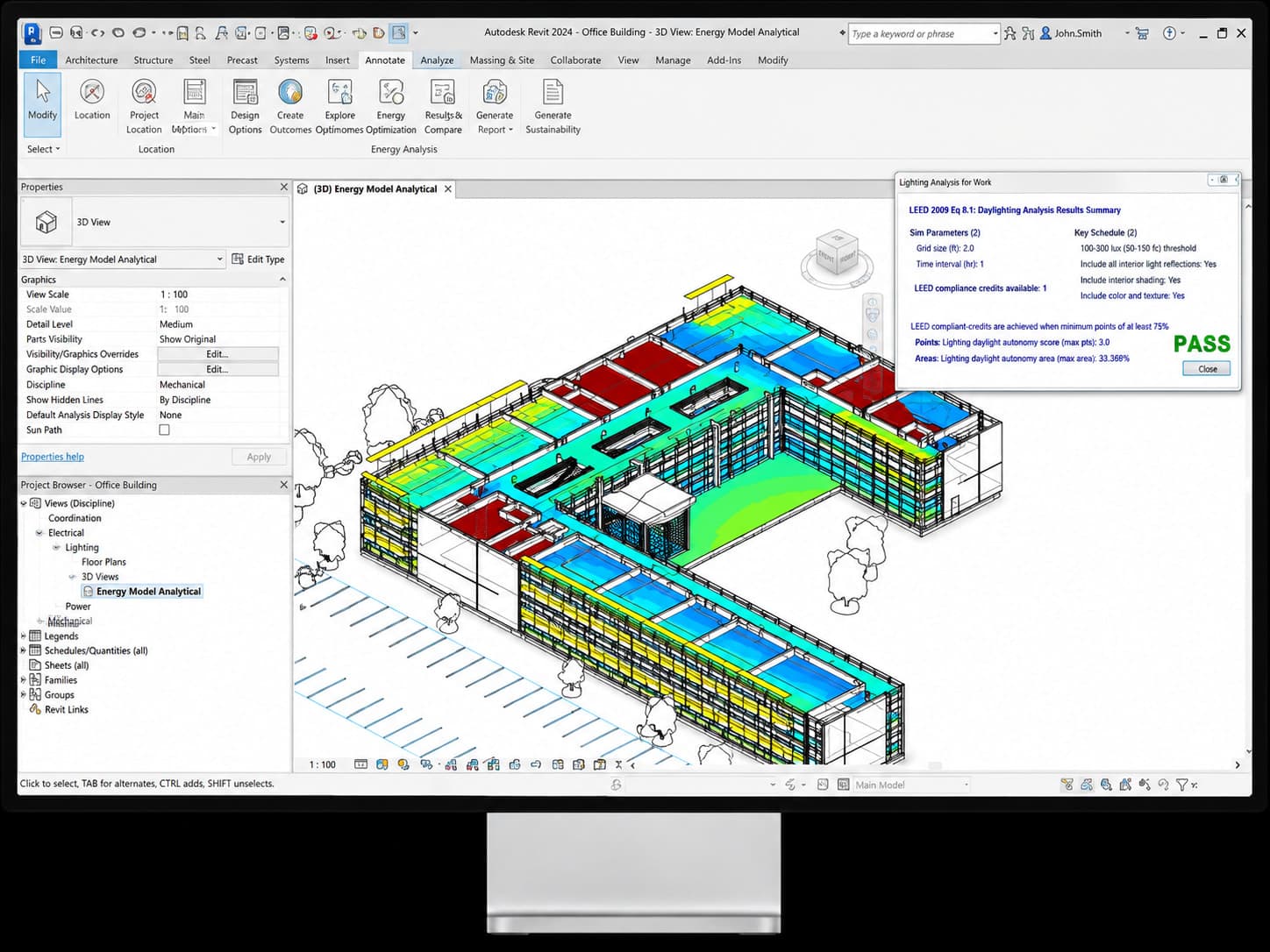
Task: Click the Properties help link
Action: coord(53,458)
